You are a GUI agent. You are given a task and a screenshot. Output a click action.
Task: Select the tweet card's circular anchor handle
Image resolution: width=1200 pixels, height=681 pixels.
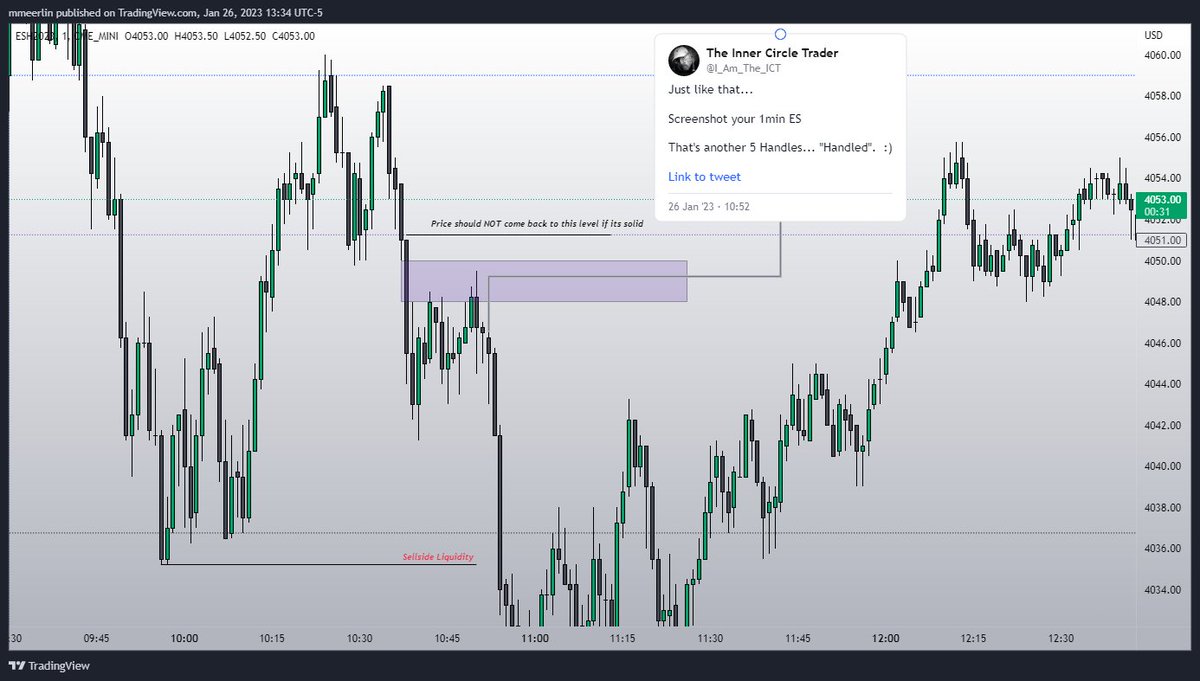click(780, 34)
